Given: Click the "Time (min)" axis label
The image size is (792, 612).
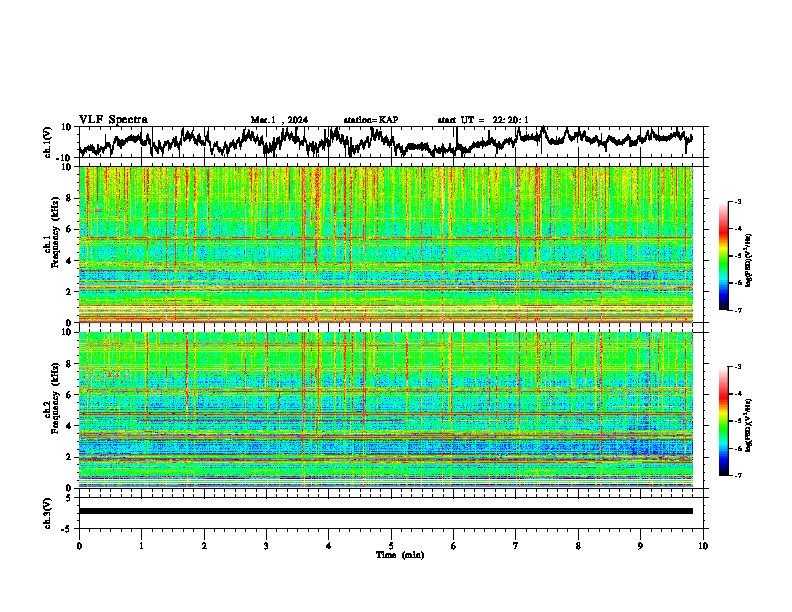Looking at the screenshot, I should [400, 555].
